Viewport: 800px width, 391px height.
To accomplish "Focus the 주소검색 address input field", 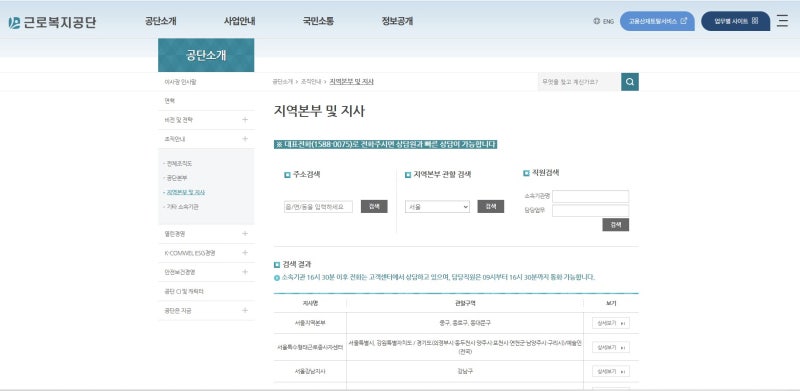I will [318, 207].
